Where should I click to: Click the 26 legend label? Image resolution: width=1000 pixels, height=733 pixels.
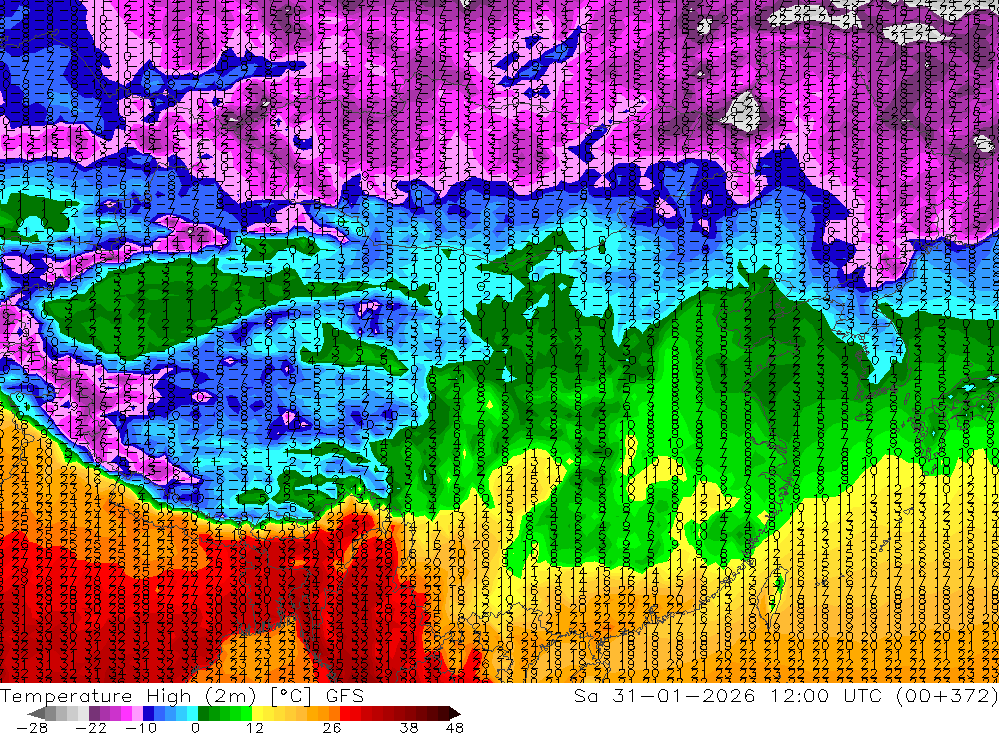click(332, 727)
